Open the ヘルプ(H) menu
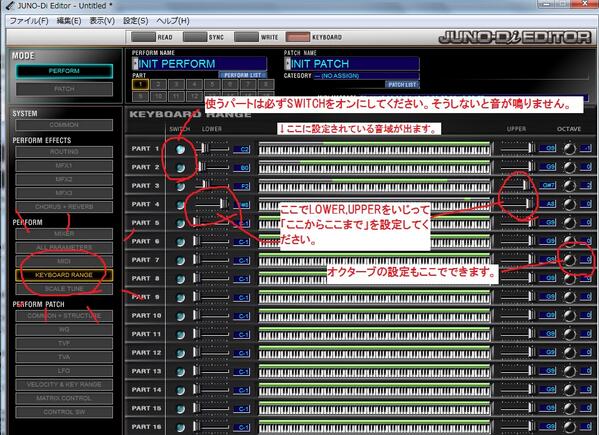This screenshot has width=599, height=435. pyautogui.click(x=173, y=21)
